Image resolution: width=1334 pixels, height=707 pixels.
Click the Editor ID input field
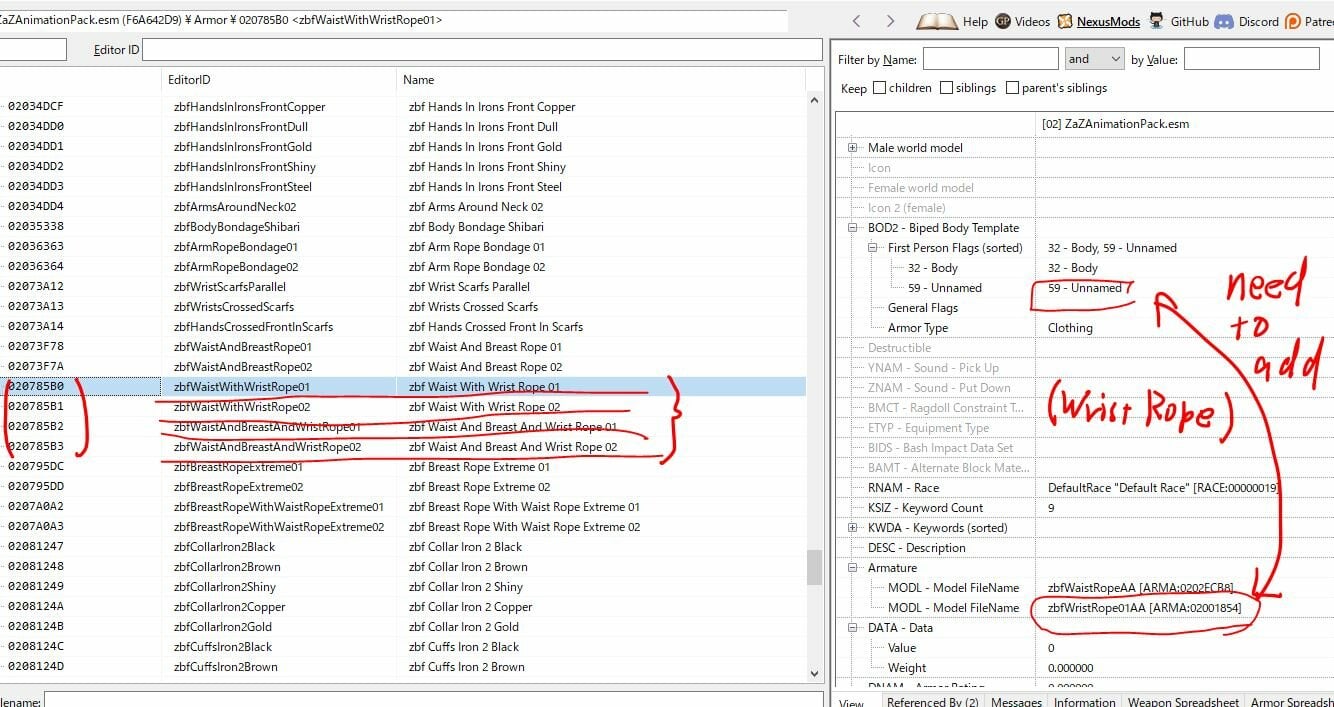(x=482, y=49)
